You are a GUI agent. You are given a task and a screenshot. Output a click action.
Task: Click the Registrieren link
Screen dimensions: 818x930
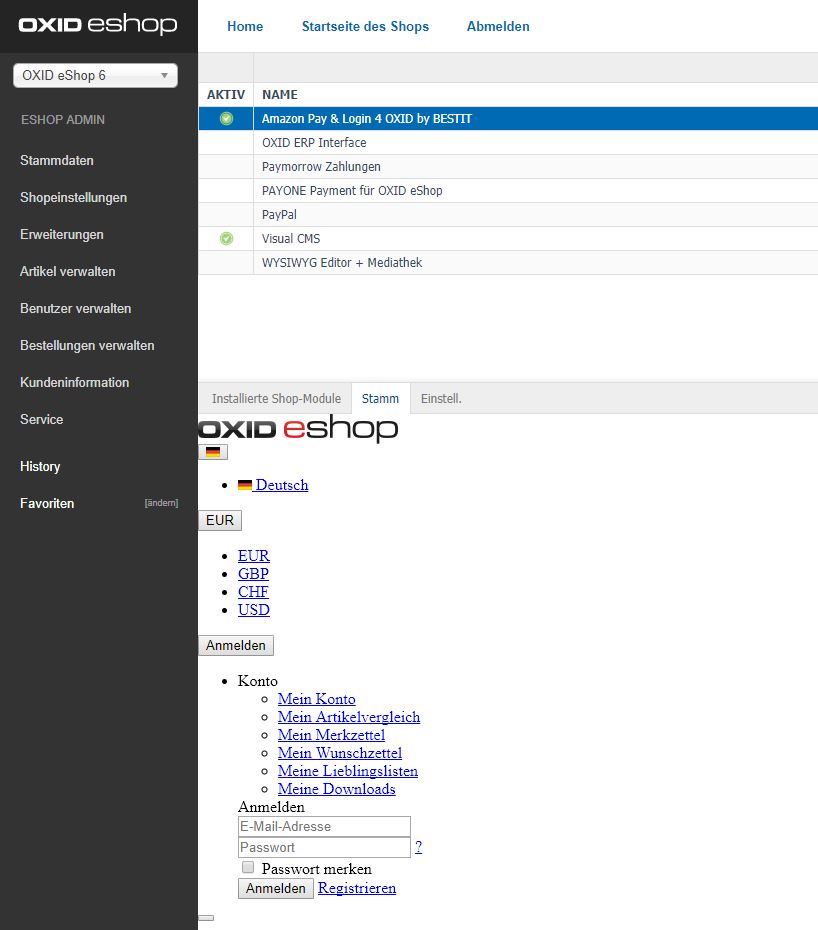point(357,888)
